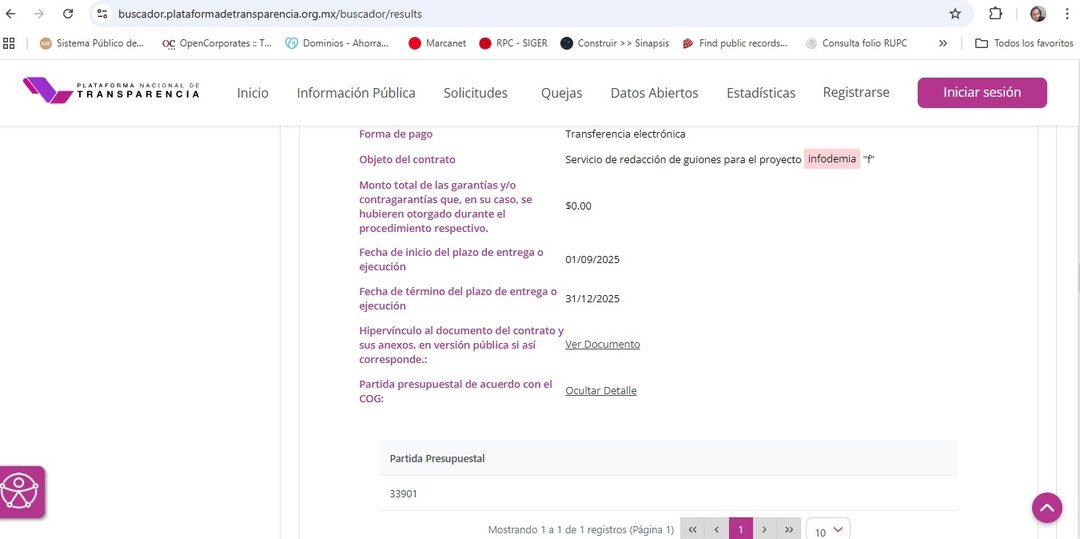Open the OpenCorporates bookmark

pos(217,43)
